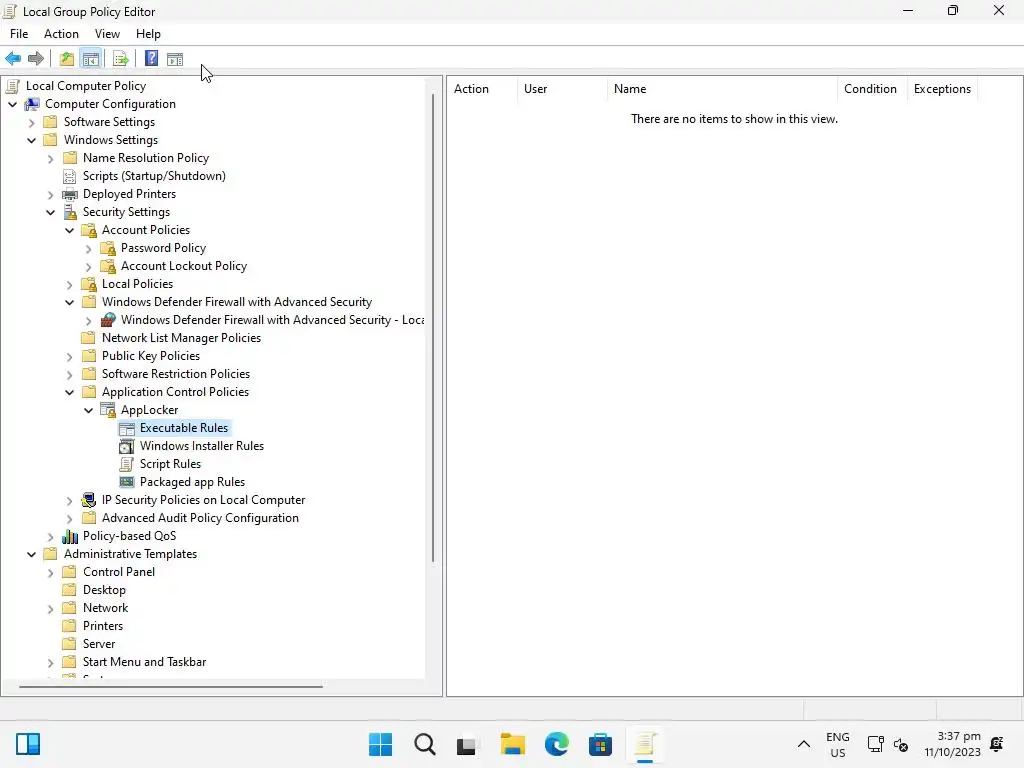Select Local Computer Policy root

click(86, 86)
